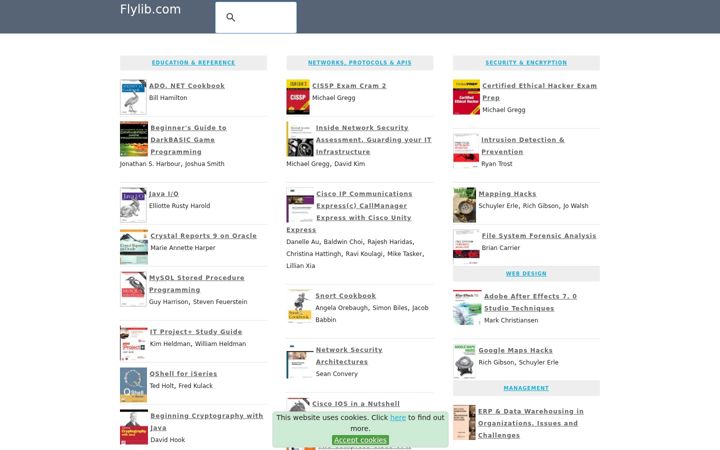Click Inside Network Security Assessment cover
720x450 pixels.
coord(300,139)
